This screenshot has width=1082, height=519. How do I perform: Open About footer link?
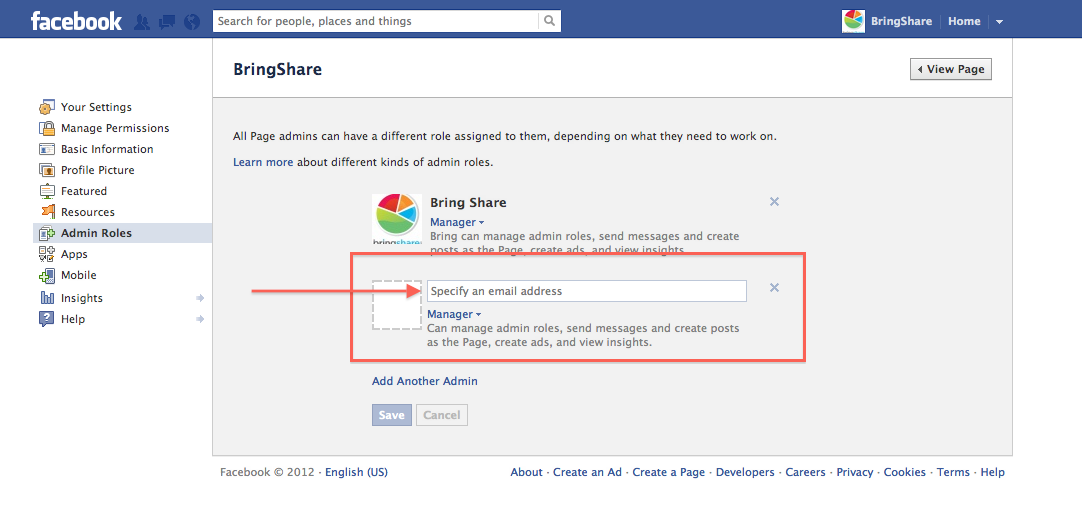click(x=526, y=472)
